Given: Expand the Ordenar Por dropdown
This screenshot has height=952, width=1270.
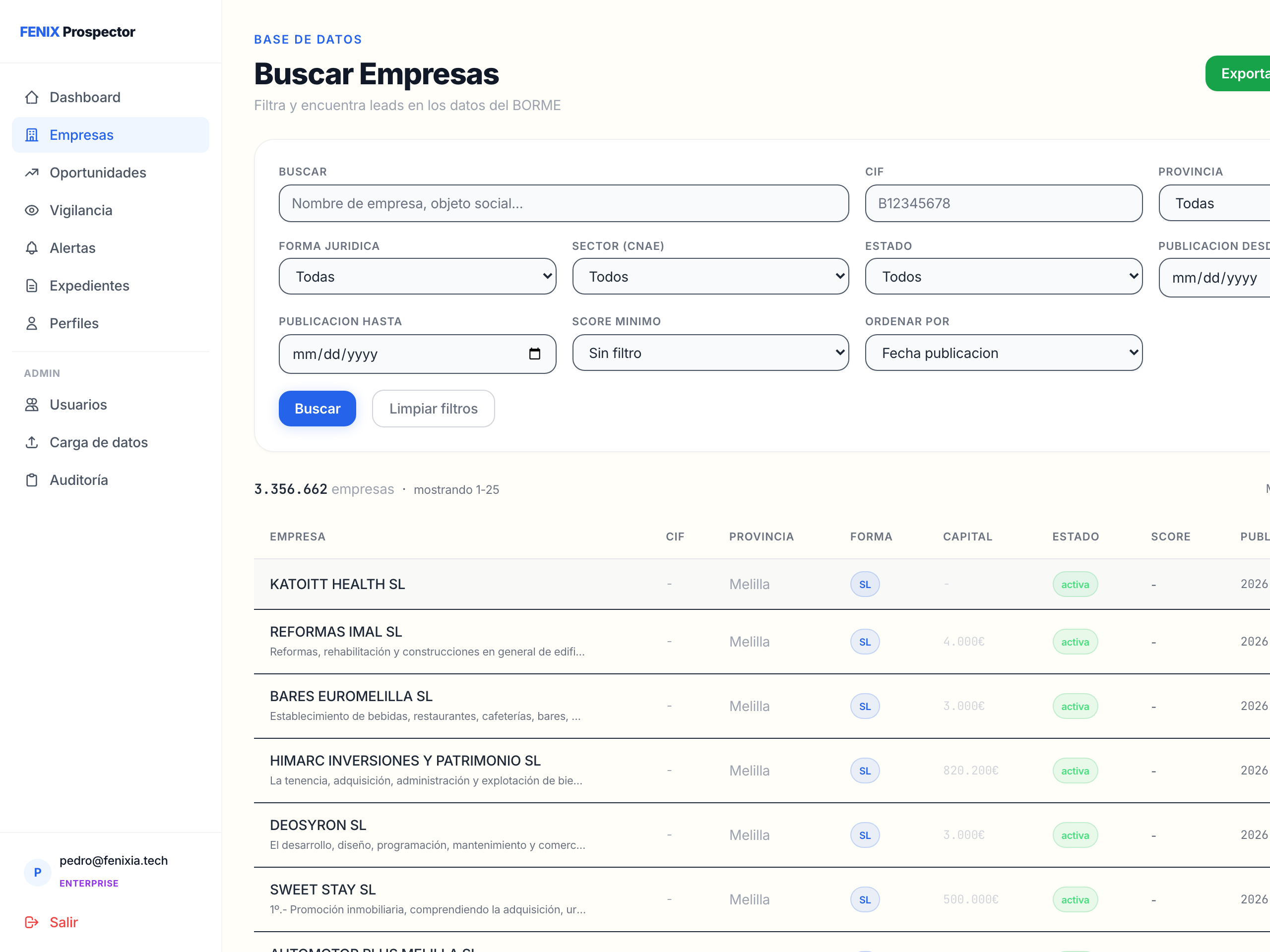Looking at the screenshot, I should pos(1003,353).
